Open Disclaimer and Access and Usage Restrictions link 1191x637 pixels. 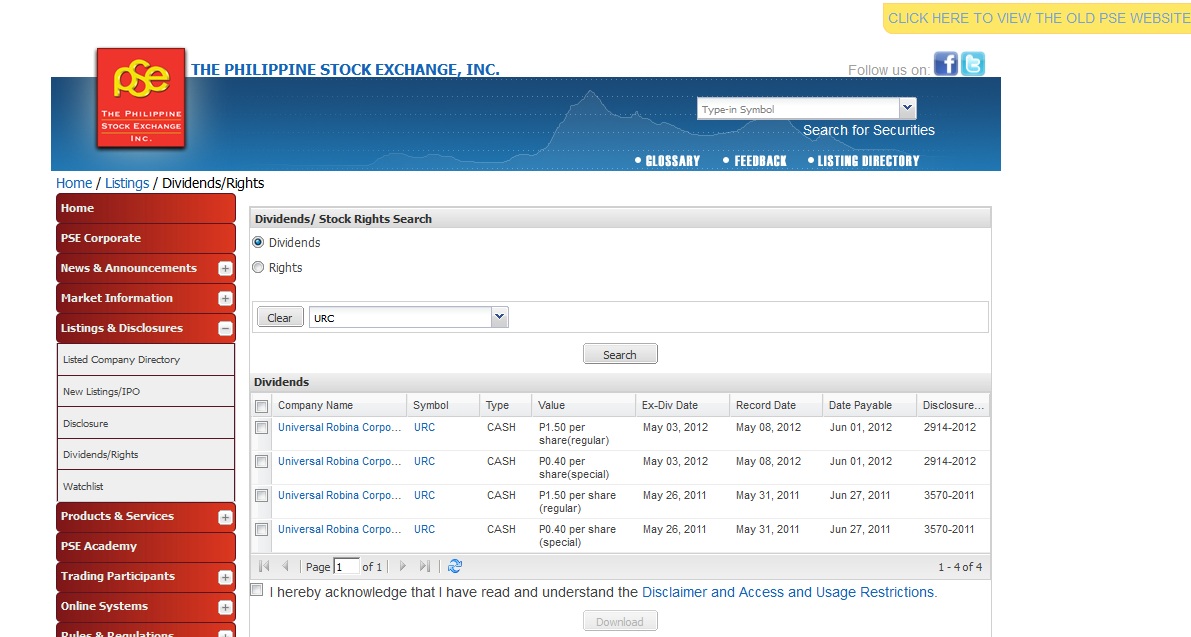click(789, 592)
